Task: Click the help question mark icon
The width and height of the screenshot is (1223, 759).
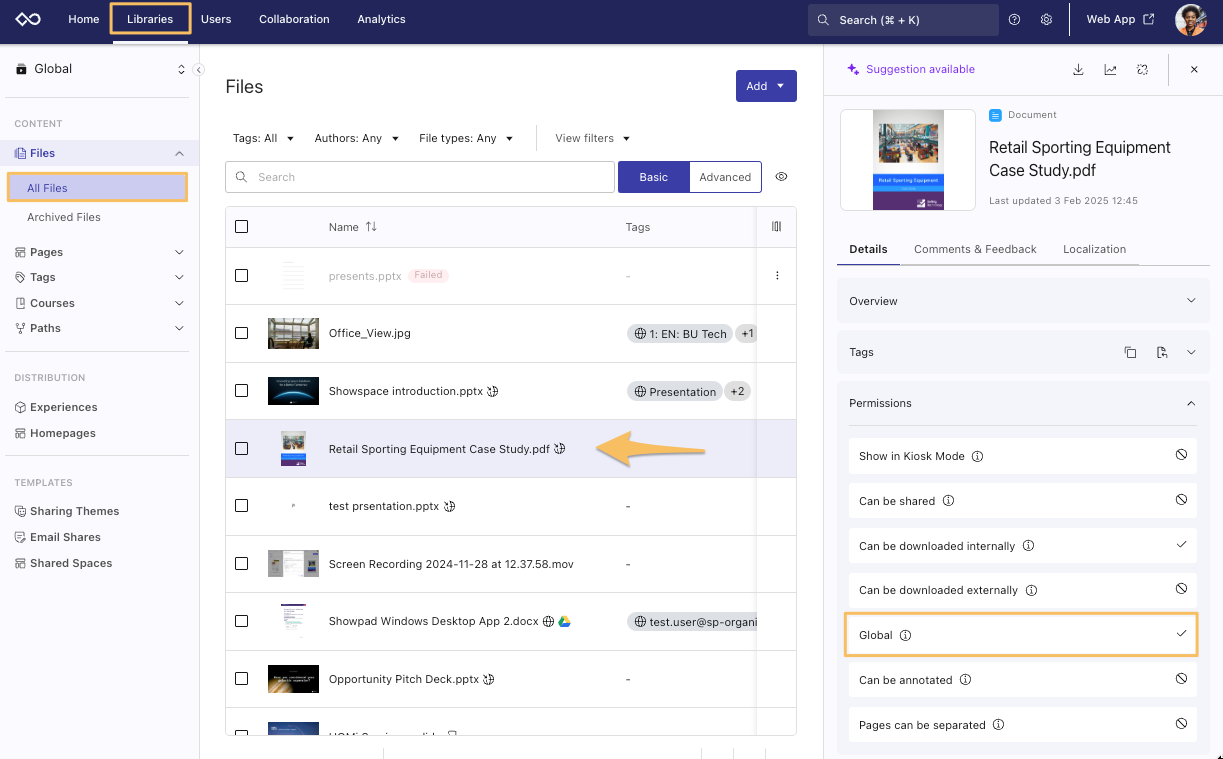Action: (x=1014, y=20)
